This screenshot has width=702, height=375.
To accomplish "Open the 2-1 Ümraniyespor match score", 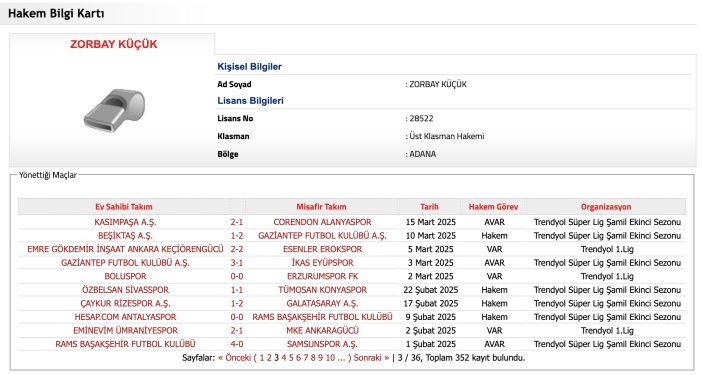I will [x=237, y=330].
